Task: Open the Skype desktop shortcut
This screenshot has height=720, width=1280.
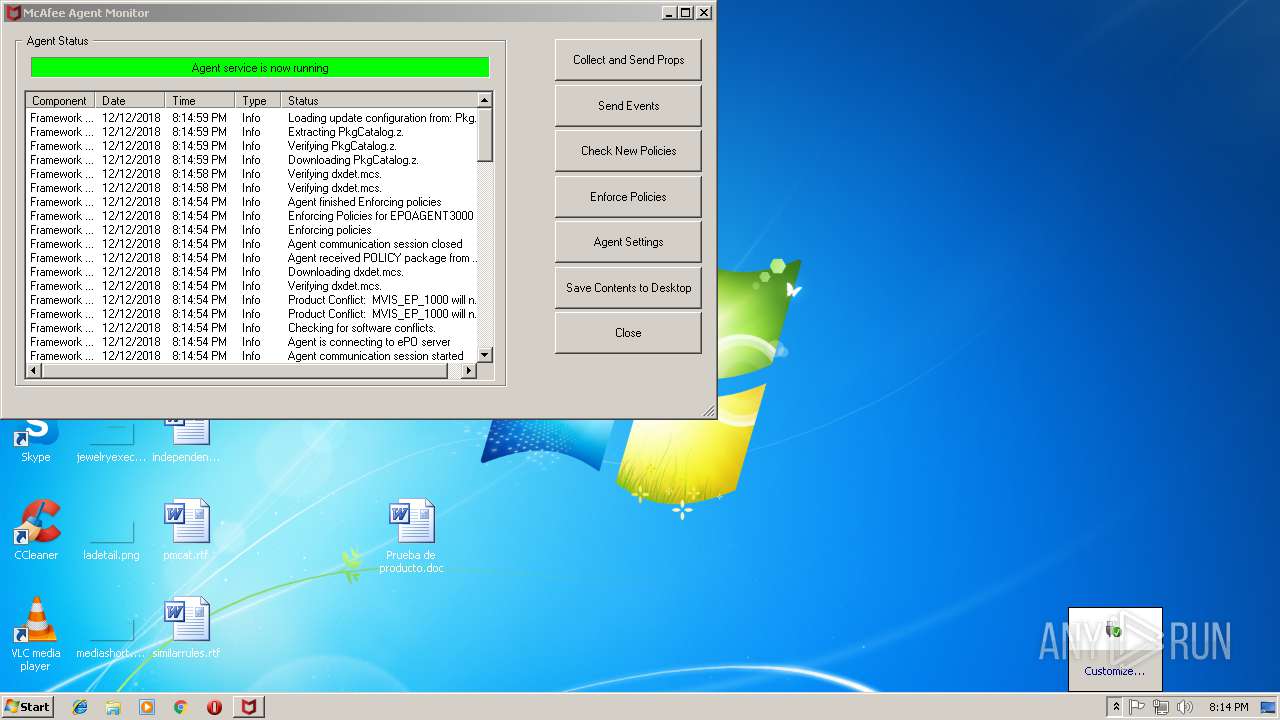Action: [36, 438]
